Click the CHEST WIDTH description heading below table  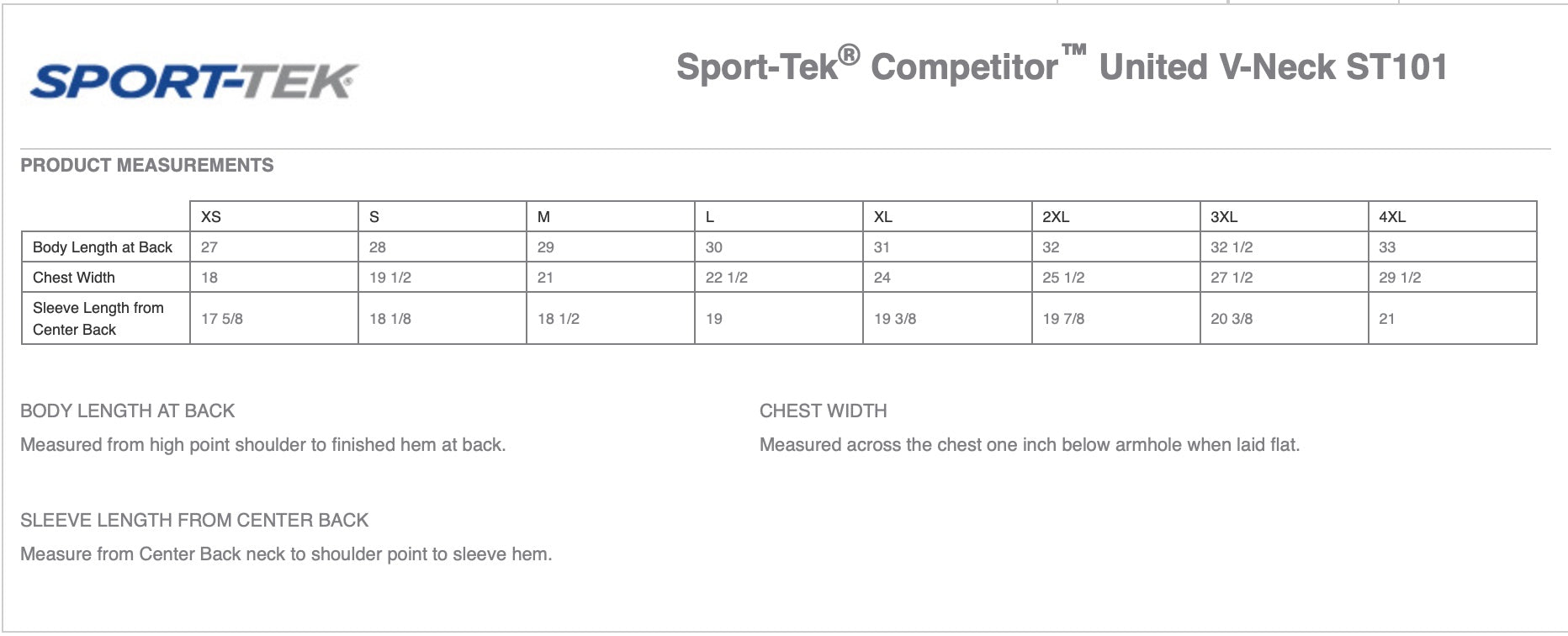tap(823, 411)
